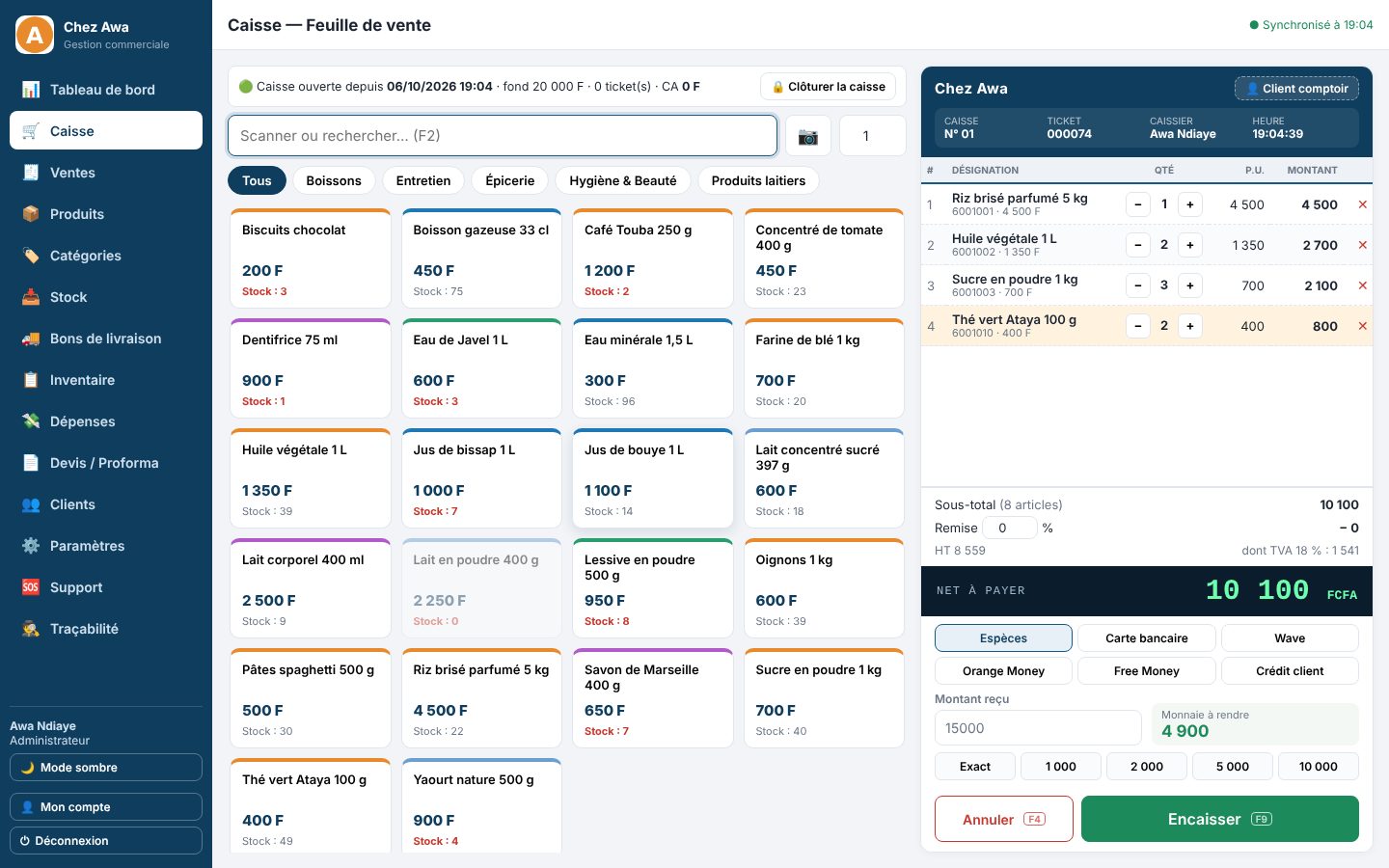Image resolution: width=1389 pixels, height=868 pixels.
Task: Open Bons de livraison page
Action: point(106,339)
